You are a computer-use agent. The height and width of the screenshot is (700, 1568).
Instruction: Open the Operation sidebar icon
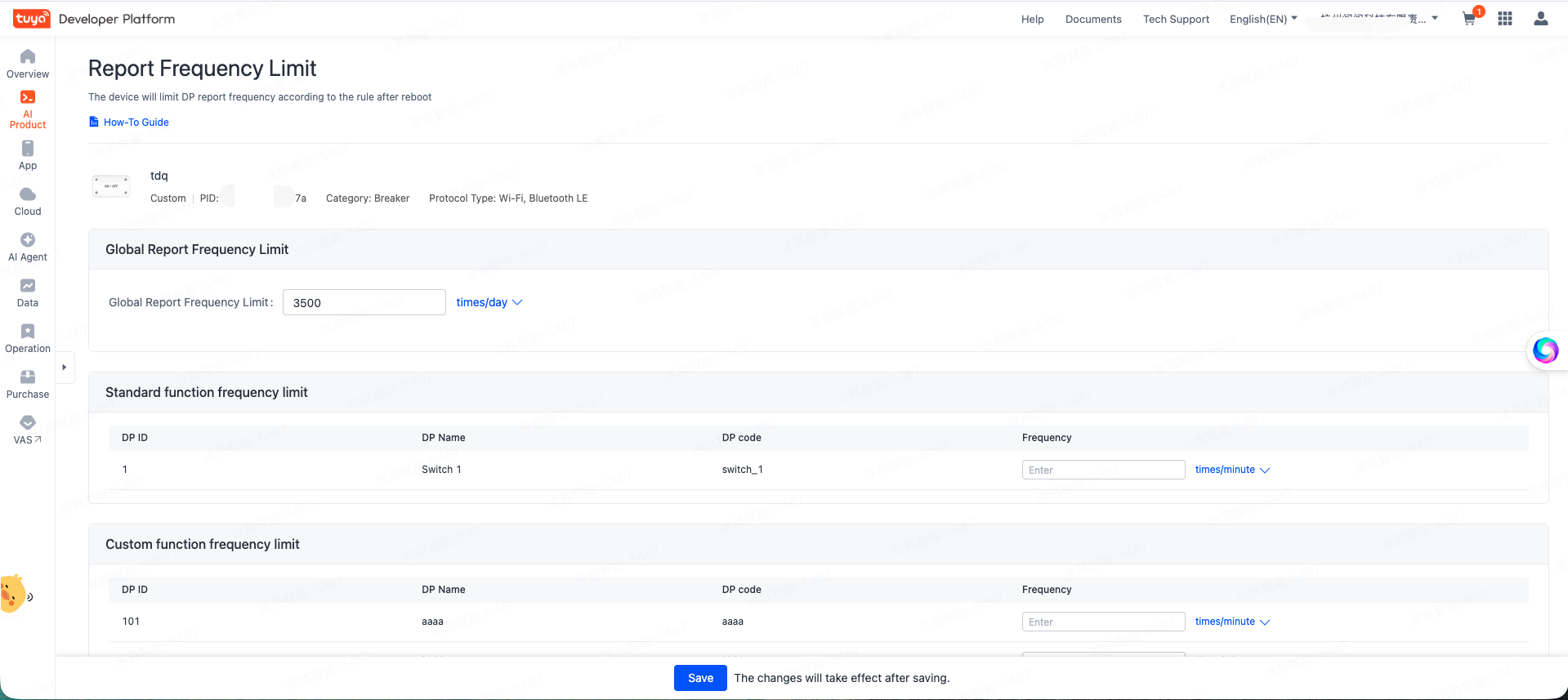click(28, 331)
